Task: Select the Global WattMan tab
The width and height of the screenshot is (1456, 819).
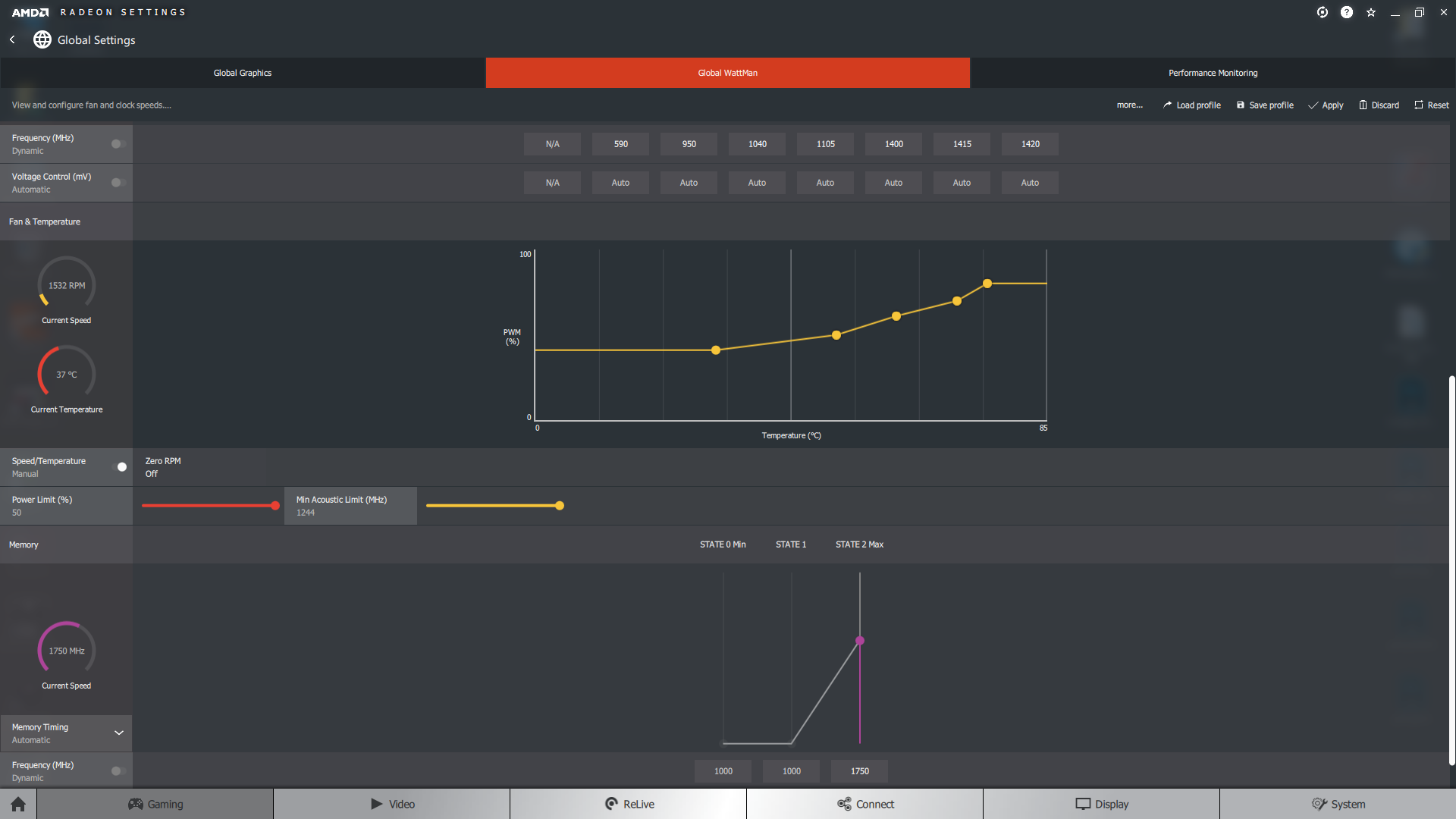Action: tap(728, 73)
